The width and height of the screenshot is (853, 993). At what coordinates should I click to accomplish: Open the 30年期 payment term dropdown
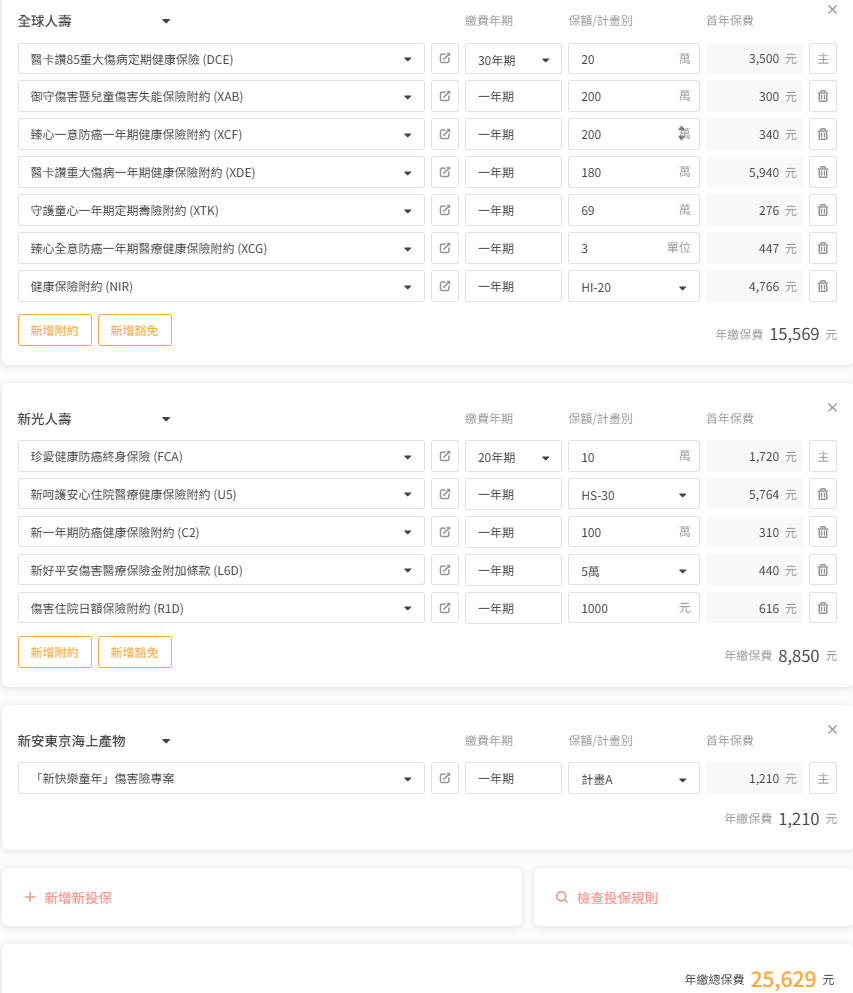513,59
